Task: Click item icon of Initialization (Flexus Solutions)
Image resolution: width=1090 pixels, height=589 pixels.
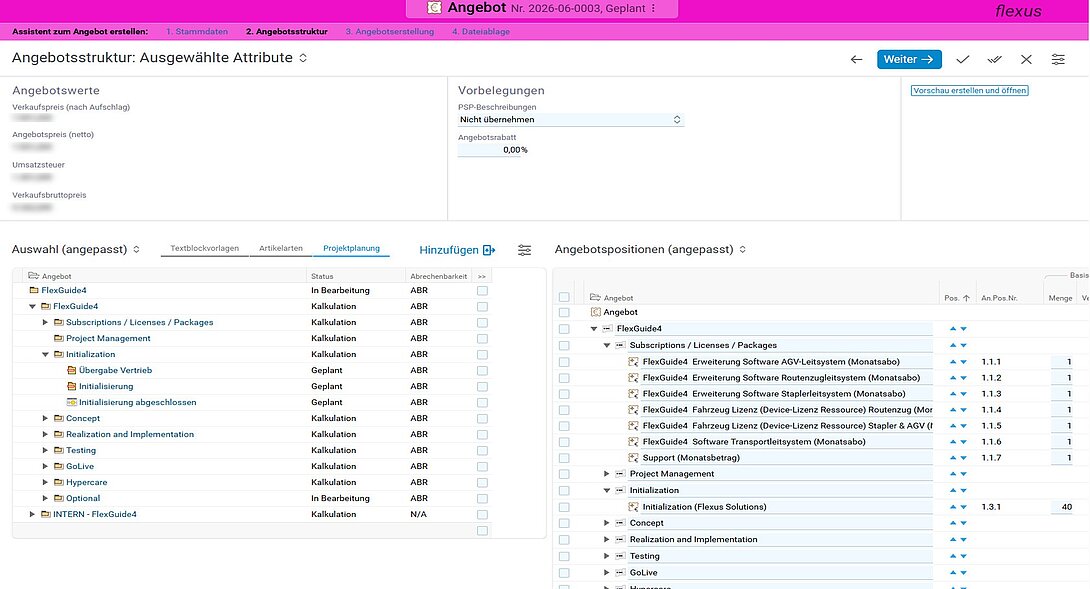Action: click(633, 507)
